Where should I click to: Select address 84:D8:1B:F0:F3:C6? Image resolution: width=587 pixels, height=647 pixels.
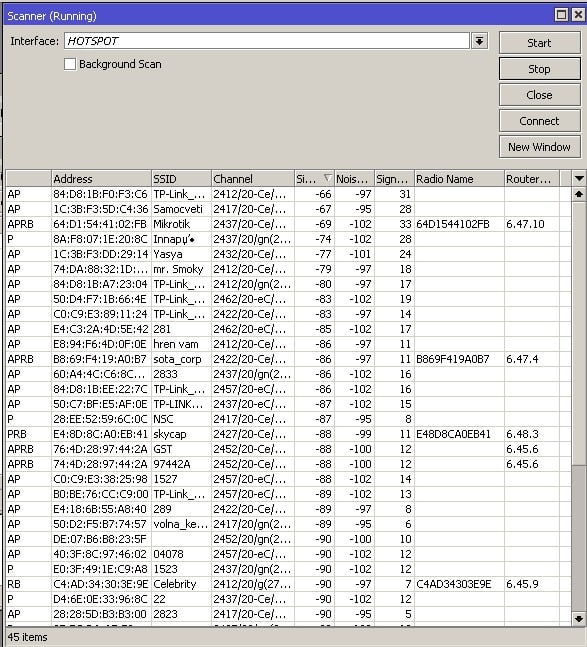[x=100, y=194]
